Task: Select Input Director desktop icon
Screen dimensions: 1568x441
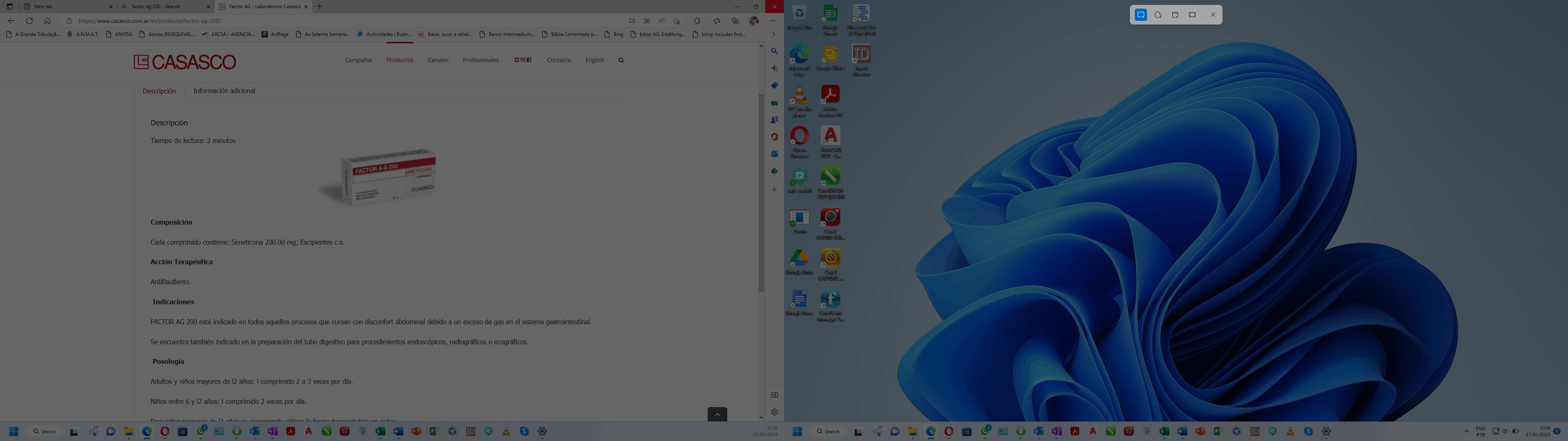Action: 861,60
